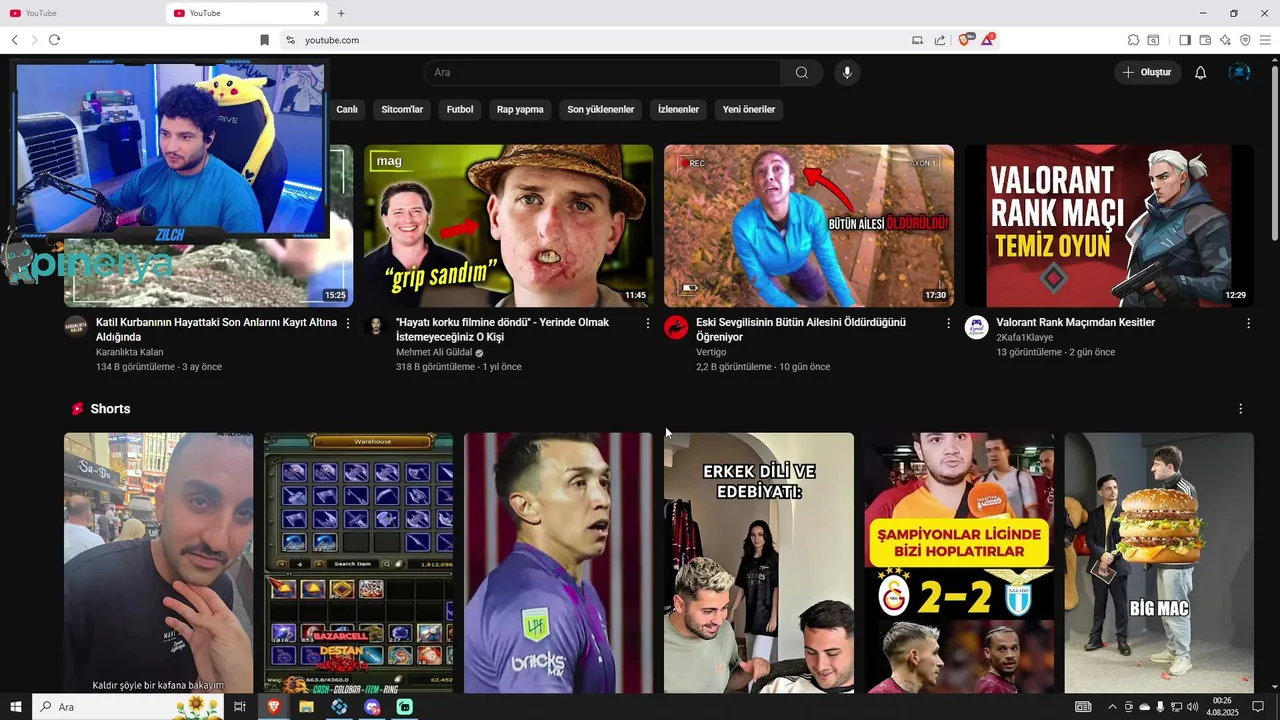Bookmark this page via the bookmark icon
Image resolution: width=1280 pixels, height=720 pixels.
pos(264,40)
